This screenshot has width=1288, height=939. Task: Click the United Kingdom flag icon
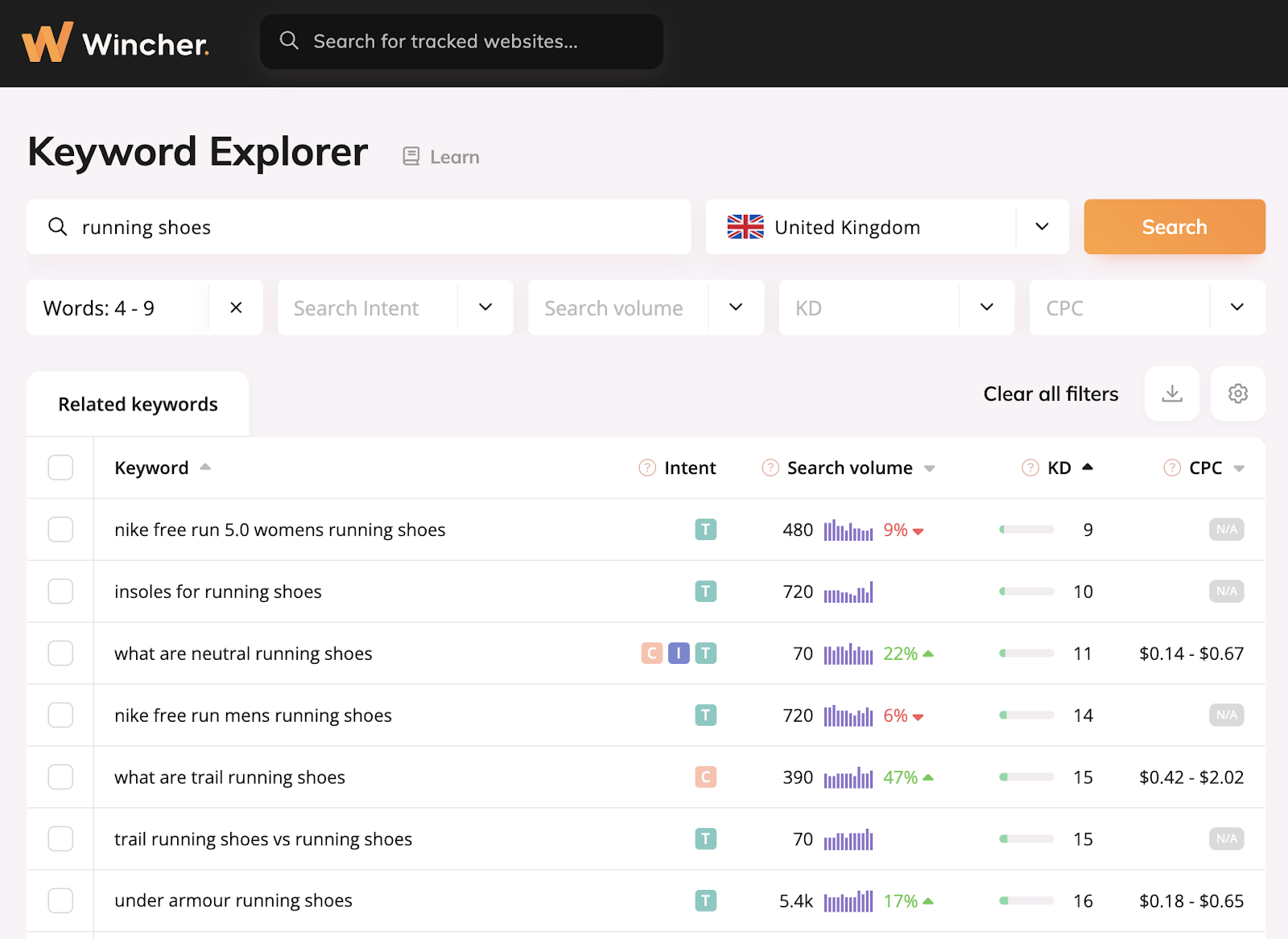(745, 227)
